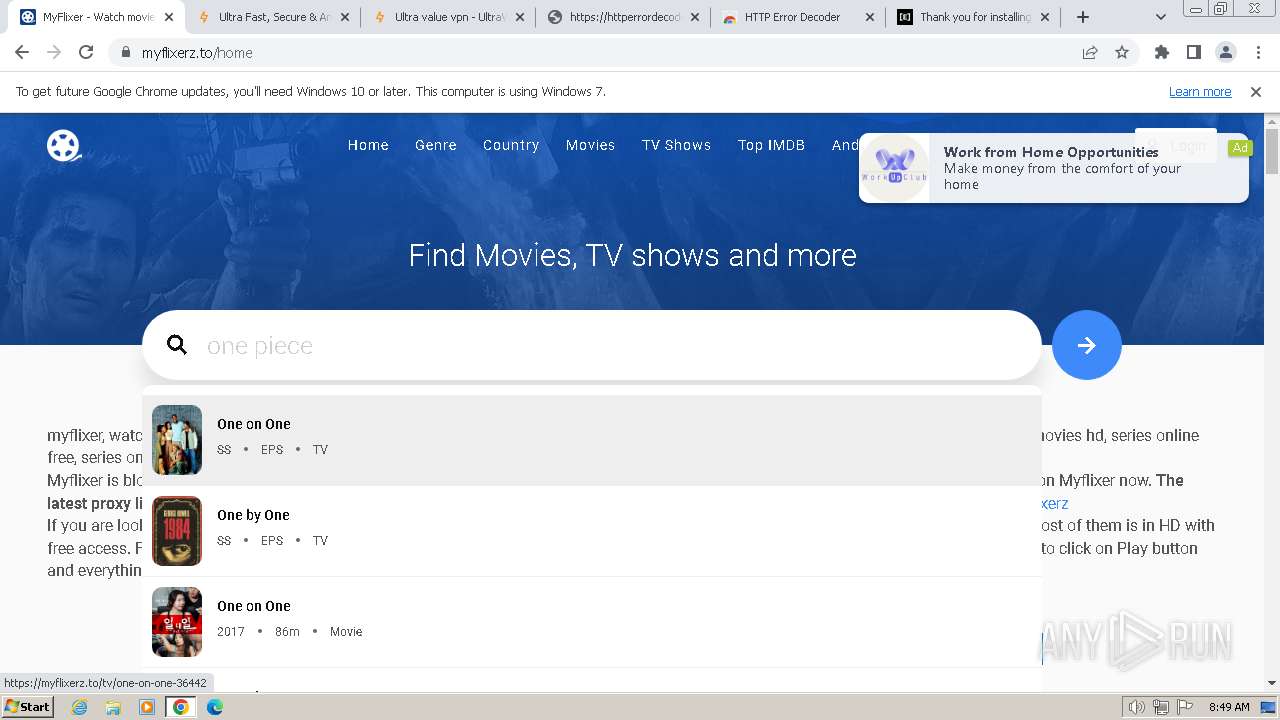Select the One by One TV suggestion

coord(591,531)
